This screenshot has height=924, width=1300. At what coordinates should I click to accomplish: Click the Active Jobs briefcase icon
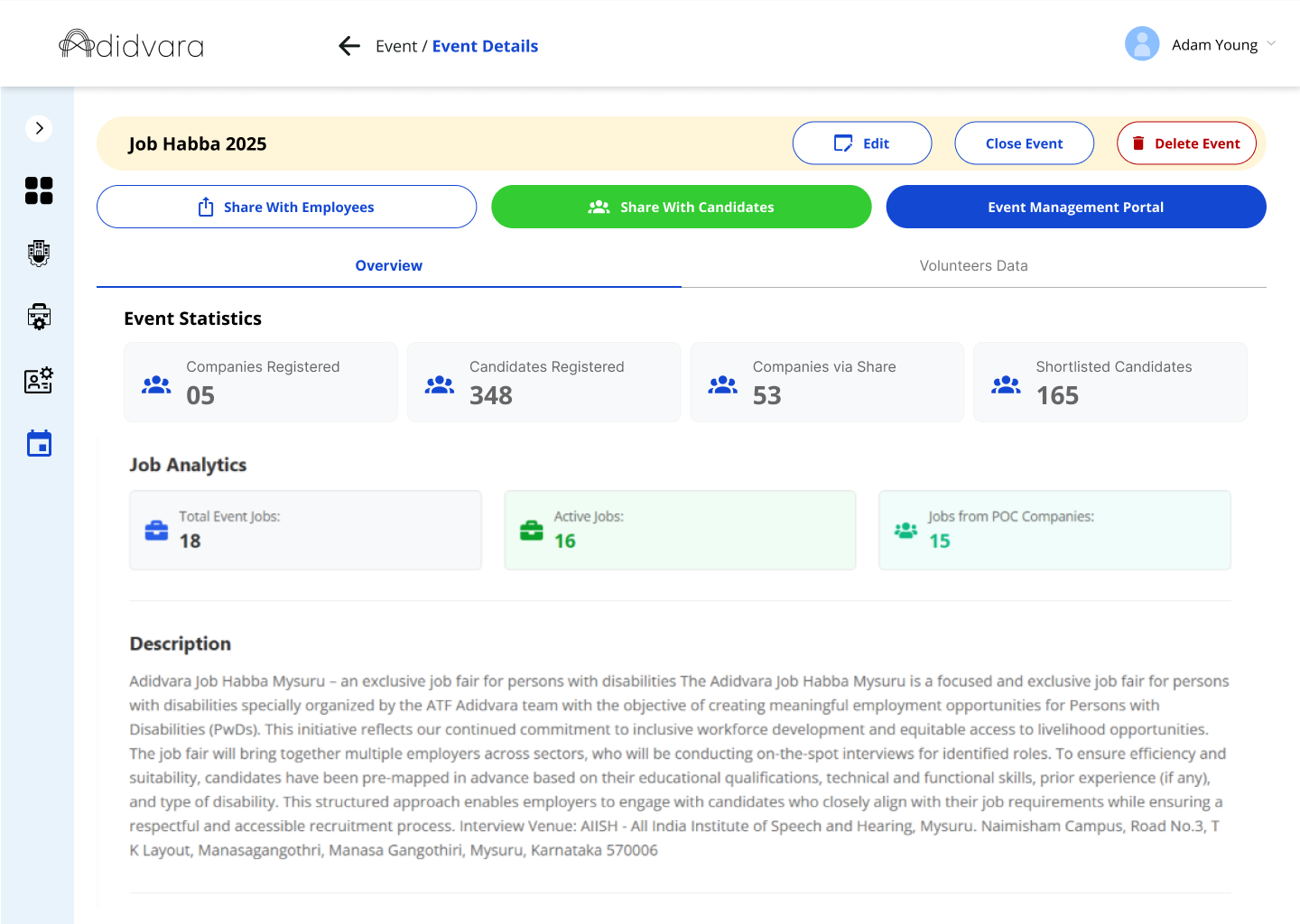pyautogui.click(x=532, y=531)
